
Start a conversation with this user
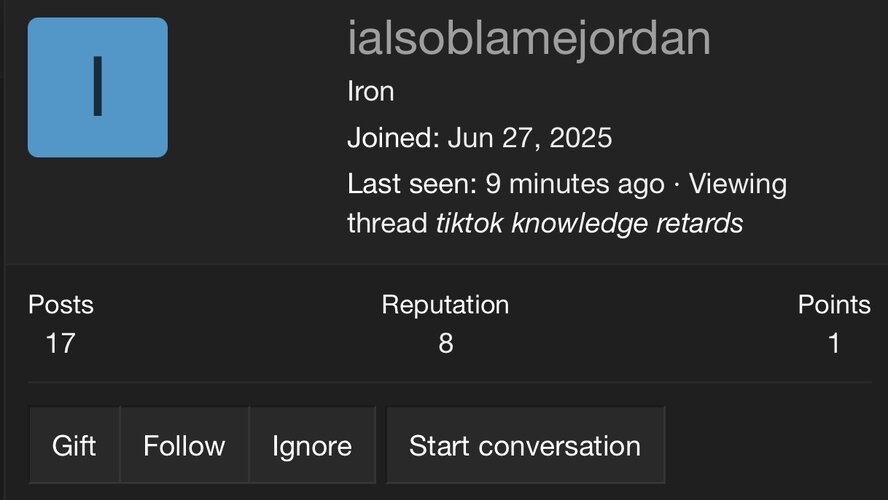point(525,445)
